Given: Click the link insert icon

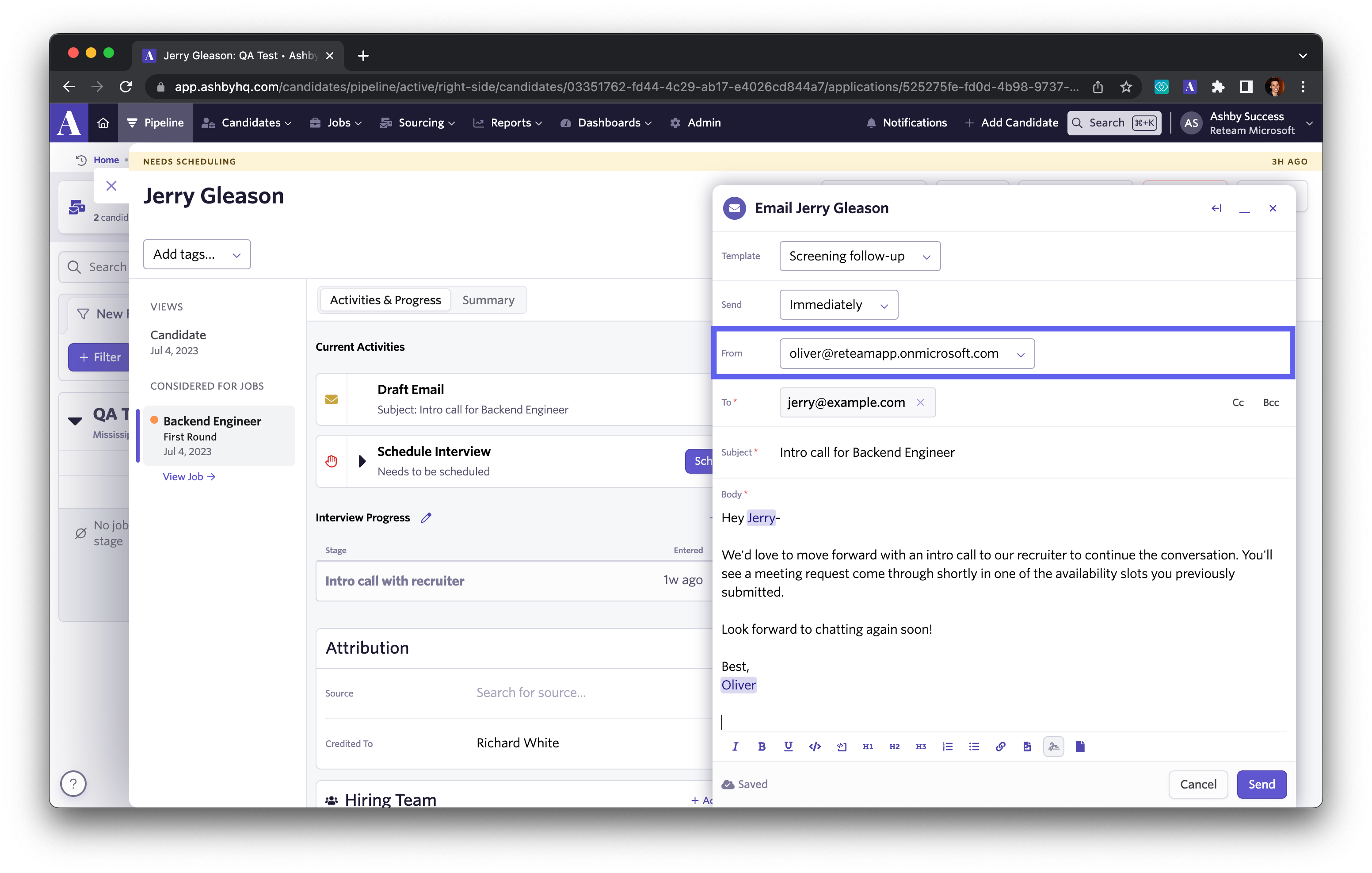Looking at the screenshot, I should pyautogui.click(x=999, y=745).
